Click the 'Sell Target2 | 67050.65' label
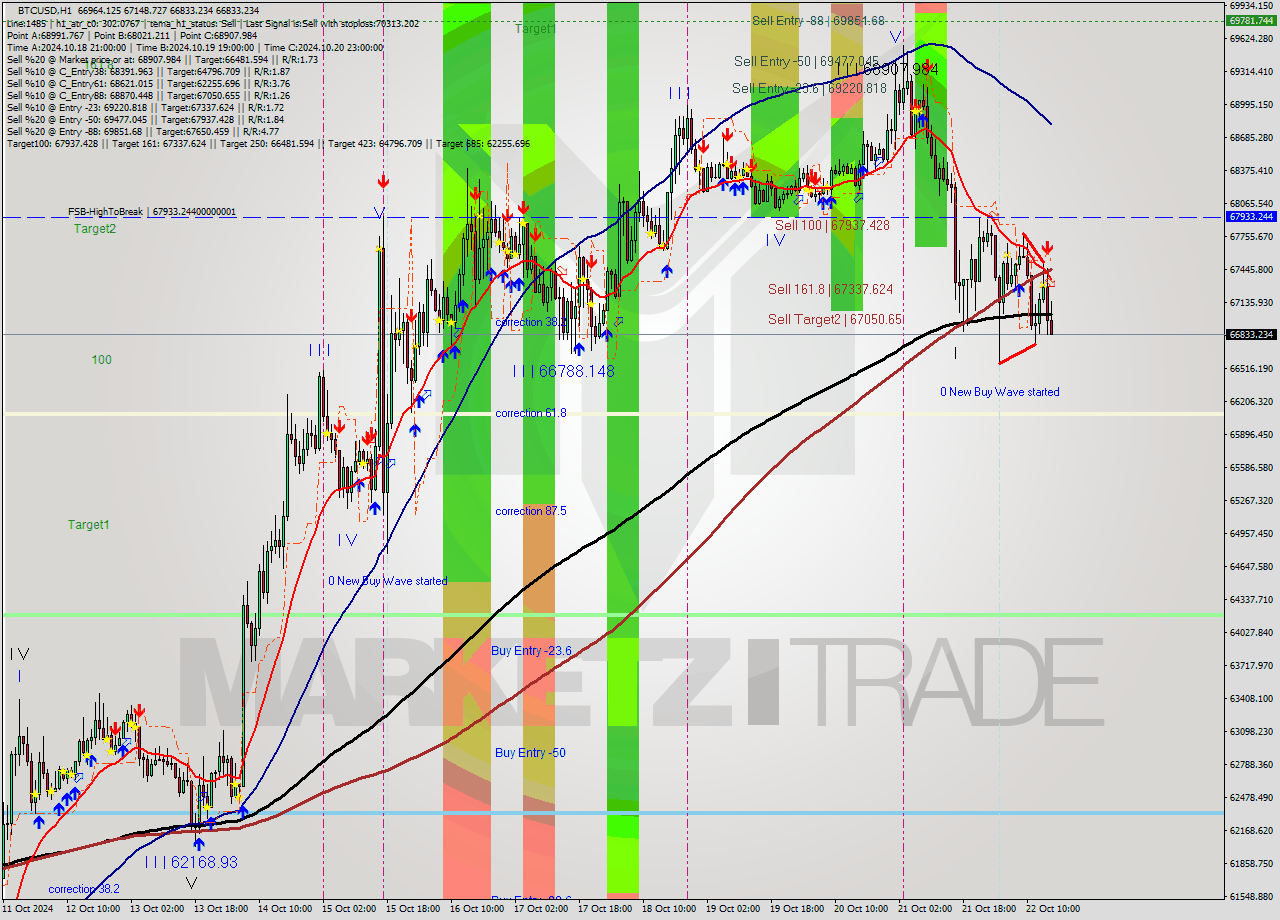This screenshot has width=1280, height=920. [x=835, y=320]
